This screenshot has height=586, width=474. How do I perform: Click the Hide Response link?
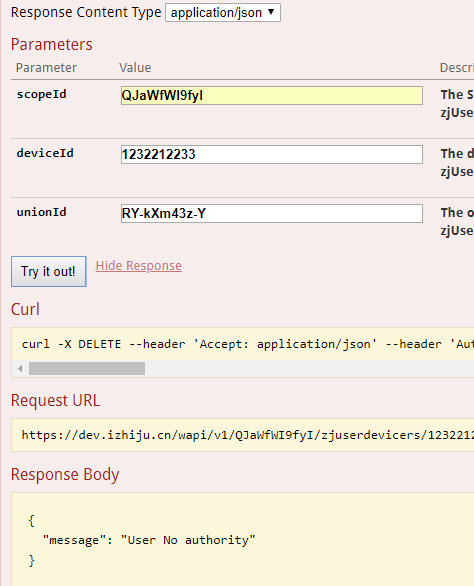[139, 266]
